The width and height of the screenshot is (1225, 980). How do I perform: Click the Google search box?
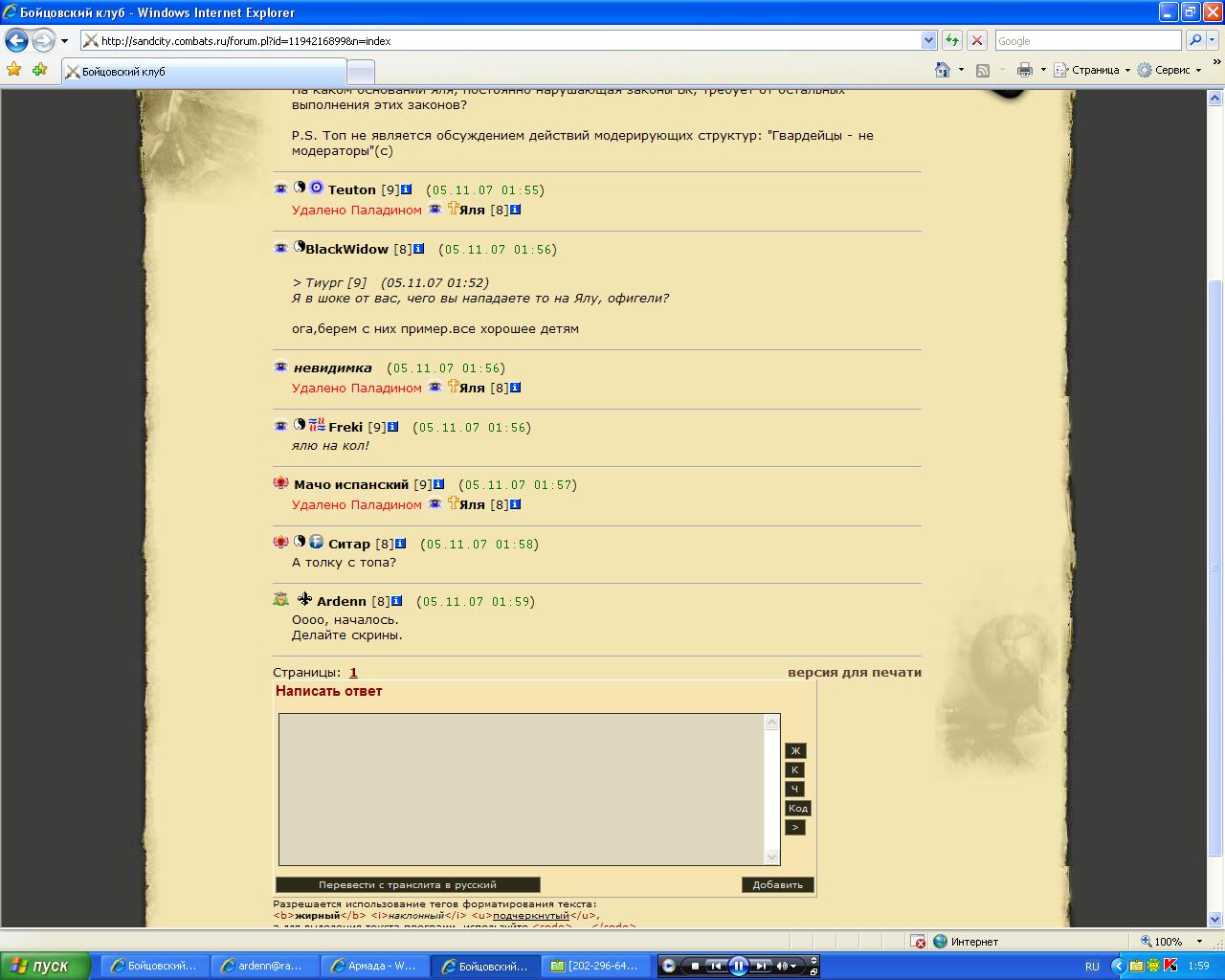(x=1088, y=40)
